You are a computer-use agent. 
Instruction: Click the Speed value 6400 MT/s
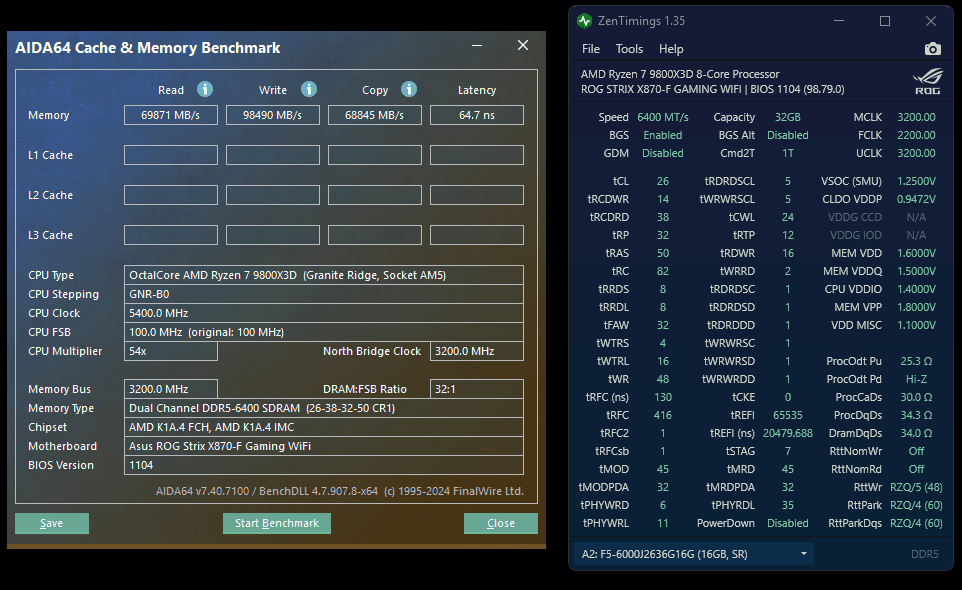pyautogui.click(x=663, y=117)
